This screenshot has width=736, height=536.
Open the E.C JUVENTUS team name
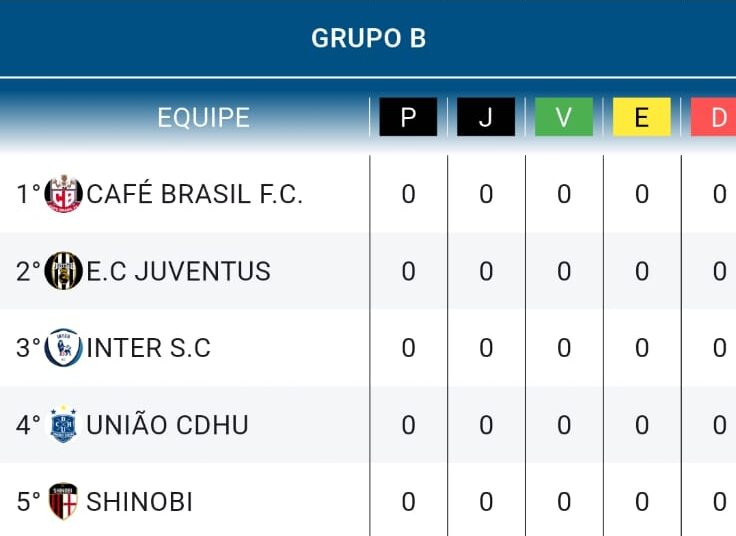[x=178, y=271]
